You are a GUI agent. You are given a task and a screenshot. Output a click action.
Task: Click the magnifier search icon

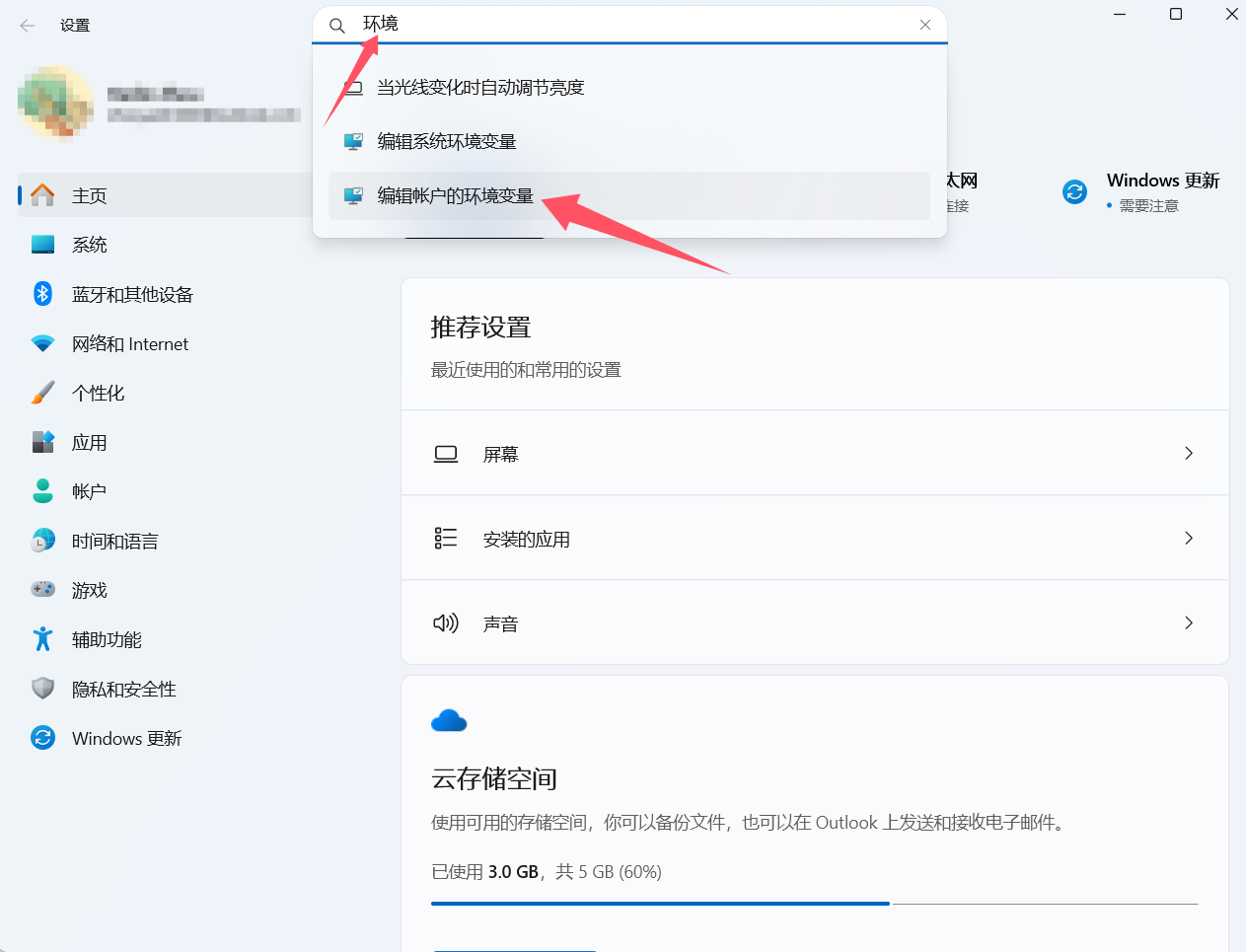337,26
